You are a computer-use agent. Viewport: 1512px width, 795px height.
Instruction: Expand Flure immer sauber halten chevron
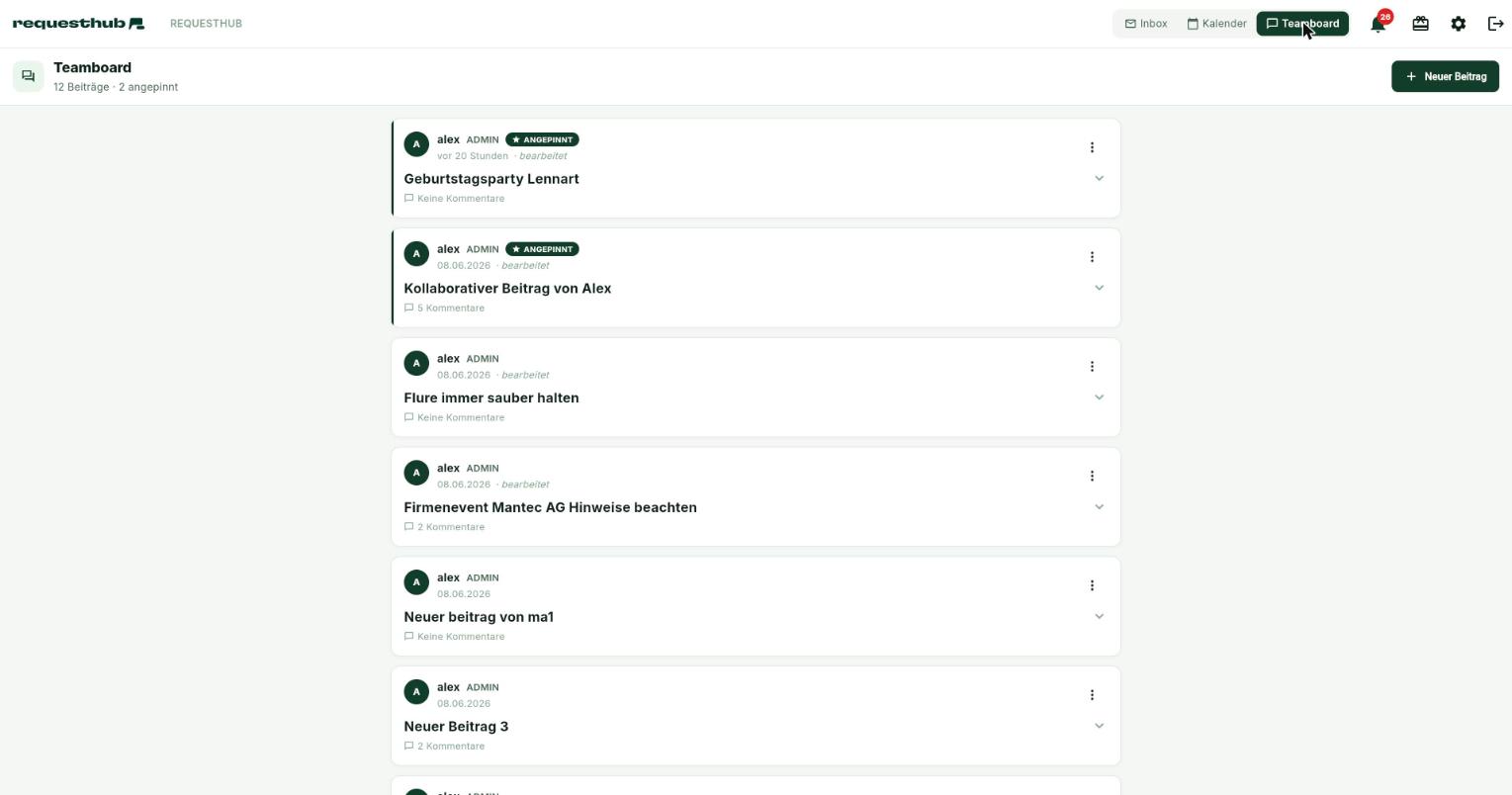coord(1099,397)
